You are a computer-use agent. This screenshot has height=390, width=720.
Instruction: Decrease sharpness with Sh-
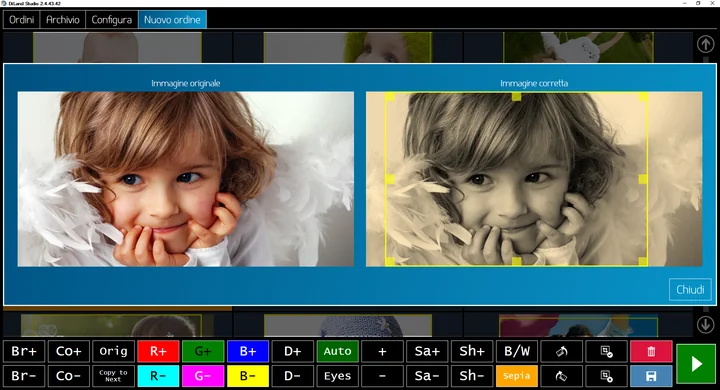tap(472, 376)
